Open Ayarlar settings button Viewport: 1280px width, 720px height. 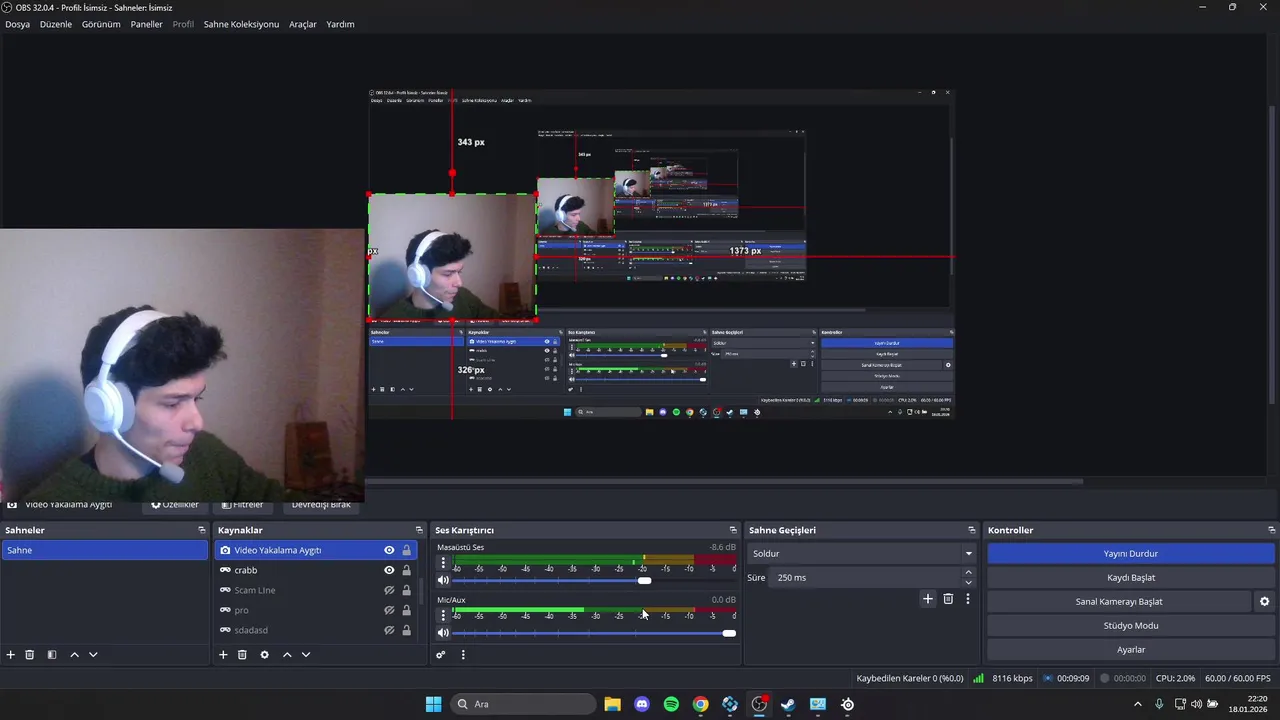click(x=1131, y=650)
